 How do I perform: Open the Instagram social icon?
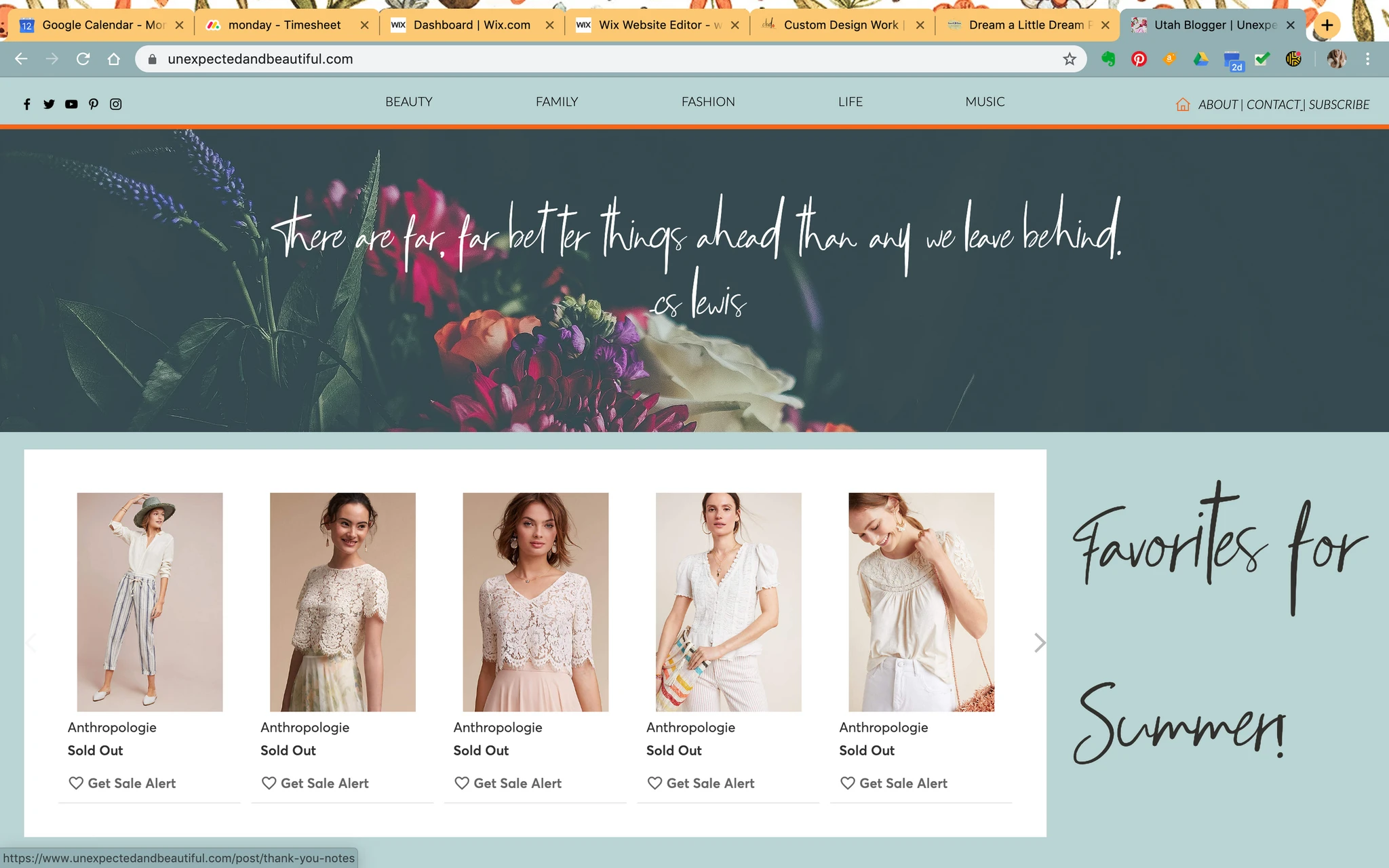116,104
